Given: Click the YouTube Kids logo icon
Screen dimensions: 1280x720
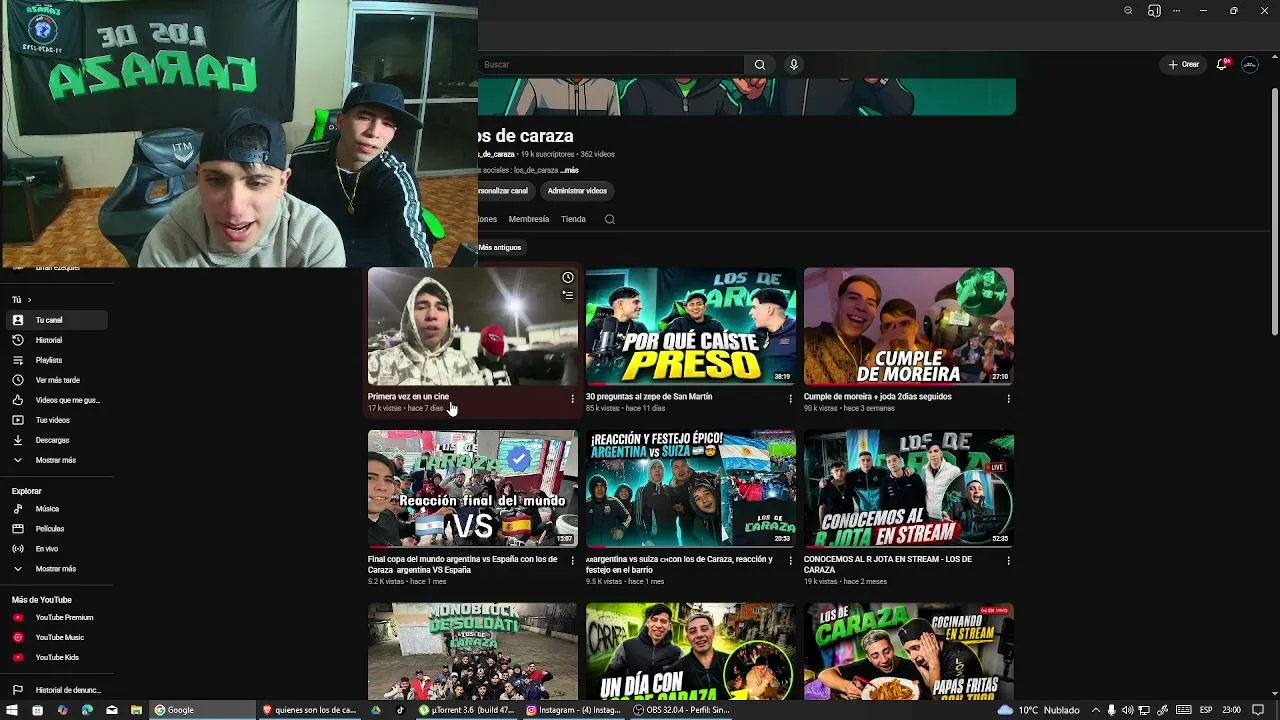Looking at the screenshot, I should click(x=17, y=657).
